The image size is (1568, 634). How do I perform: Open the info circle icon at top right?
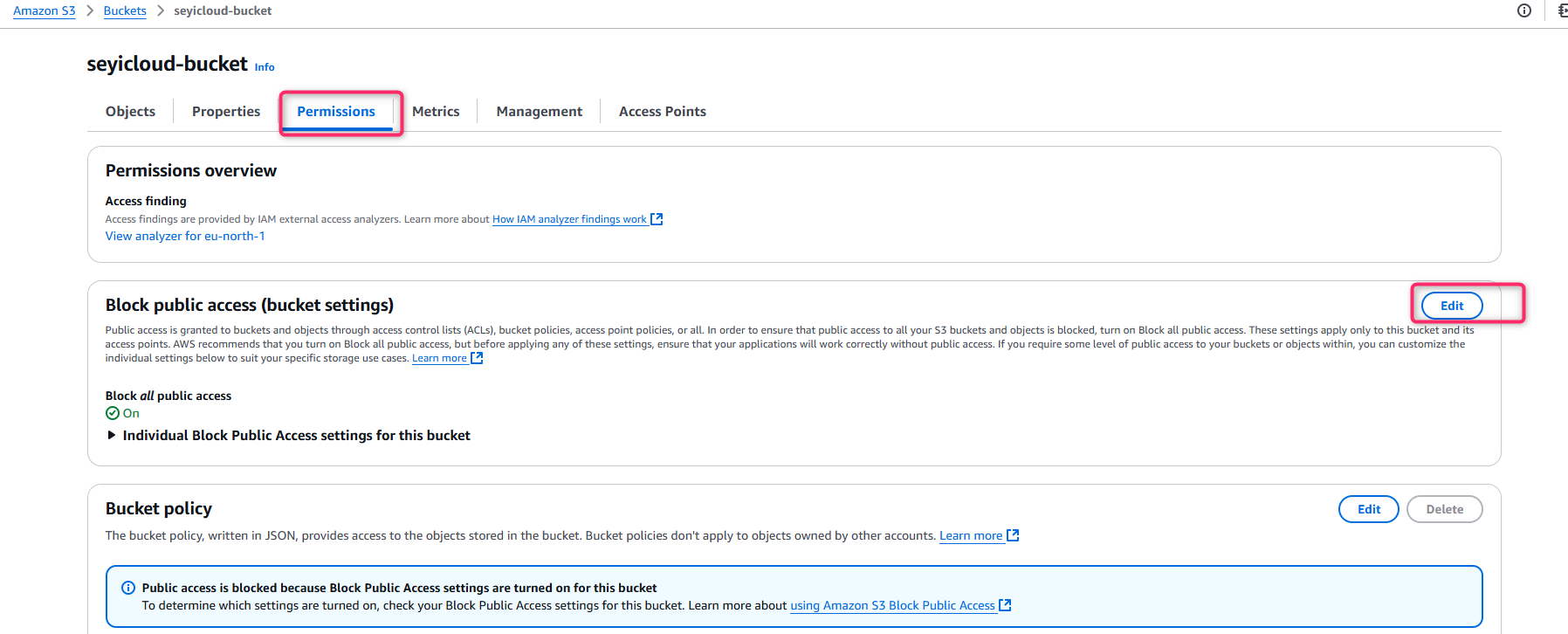coord(1524,10)
